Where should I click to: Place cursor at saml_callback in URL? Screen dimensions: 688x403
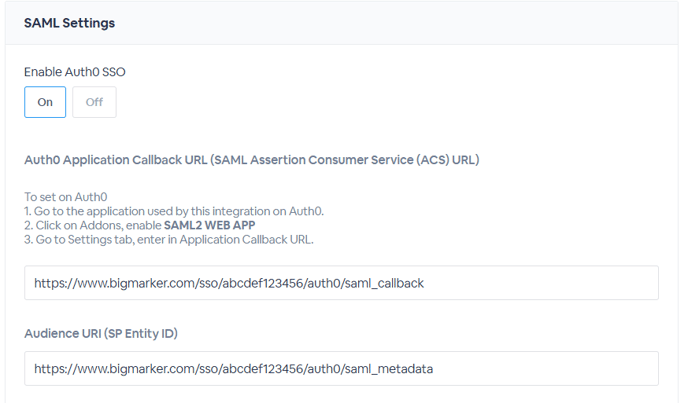click(384, 283)
